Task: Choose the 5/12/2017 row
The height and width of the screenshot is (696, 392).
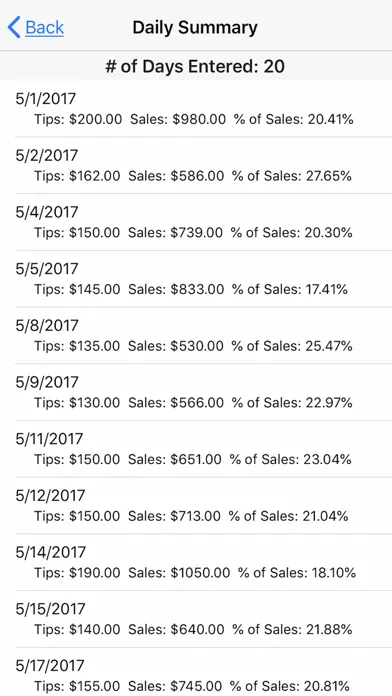Action: coord(196,506)
